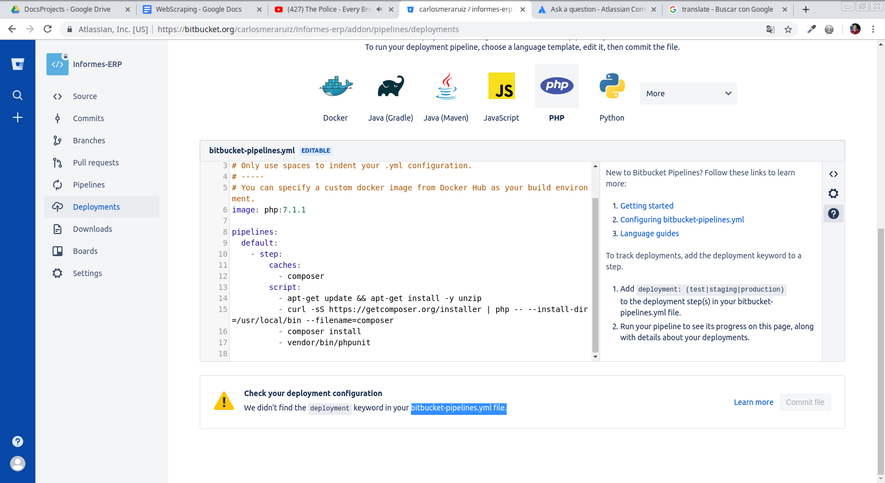Click the code editor vertical scrollbar thumb
This screenshot has height=483, width=885.
coord(595,275)
